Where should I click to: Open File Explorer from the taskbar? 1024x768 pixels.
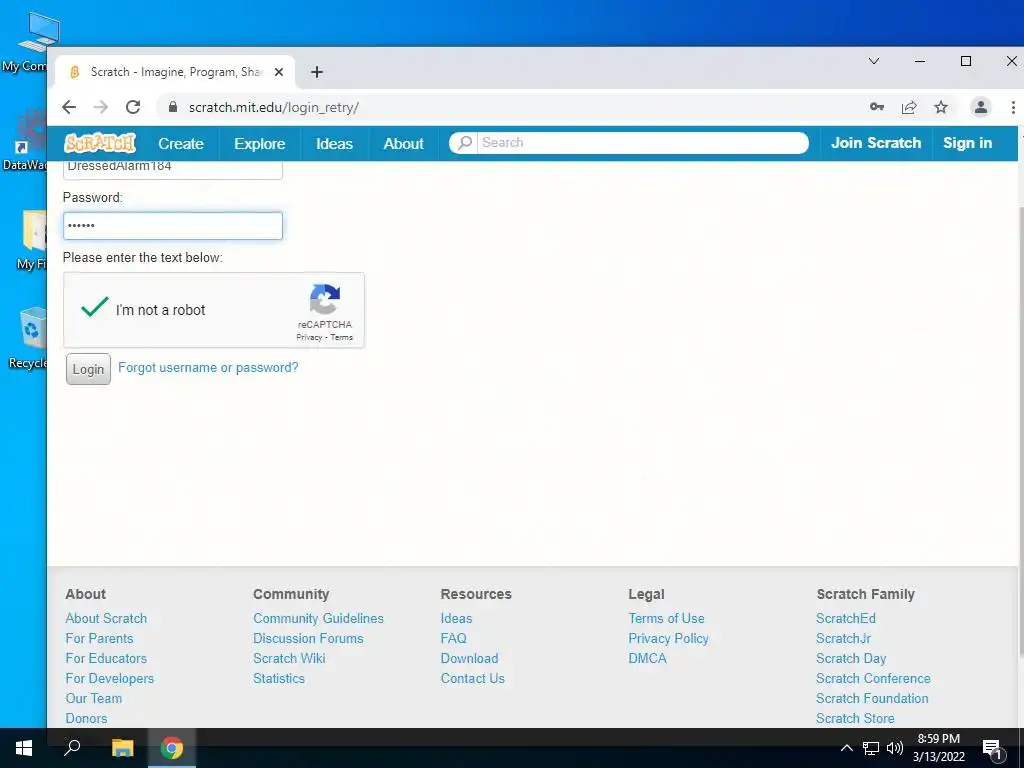[x=122, y=748]
